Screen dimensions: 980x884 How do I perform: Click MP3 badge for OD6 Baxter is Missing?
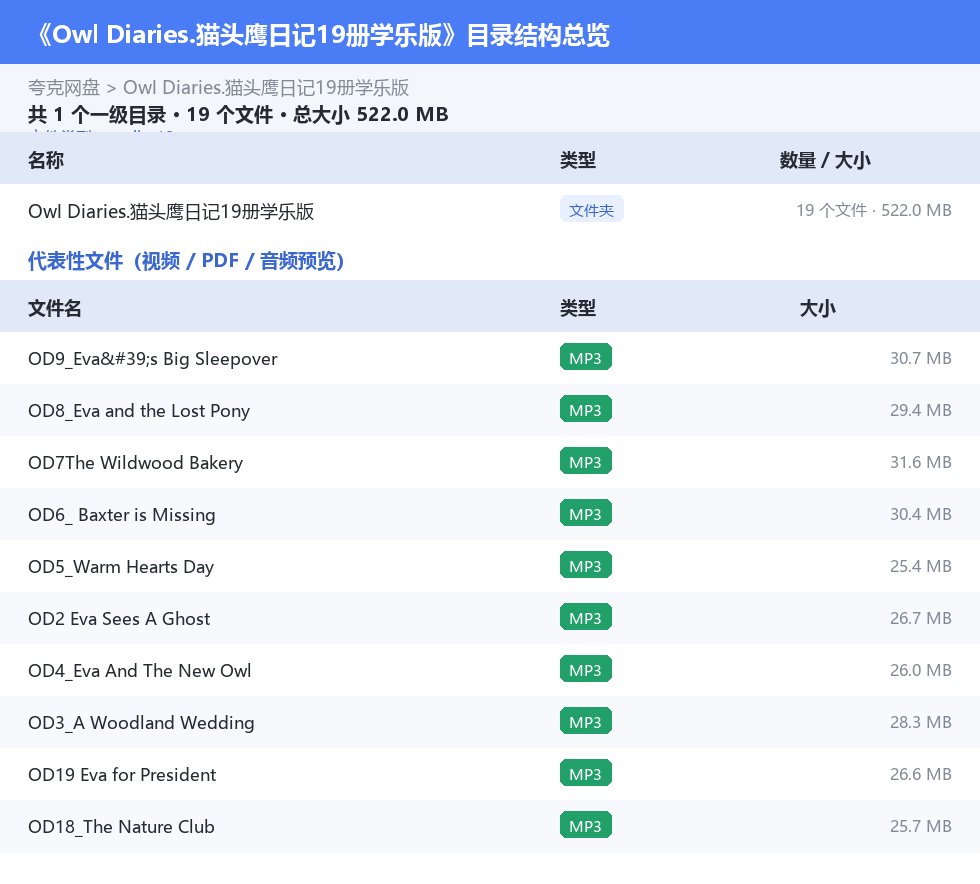click(586, 513)
